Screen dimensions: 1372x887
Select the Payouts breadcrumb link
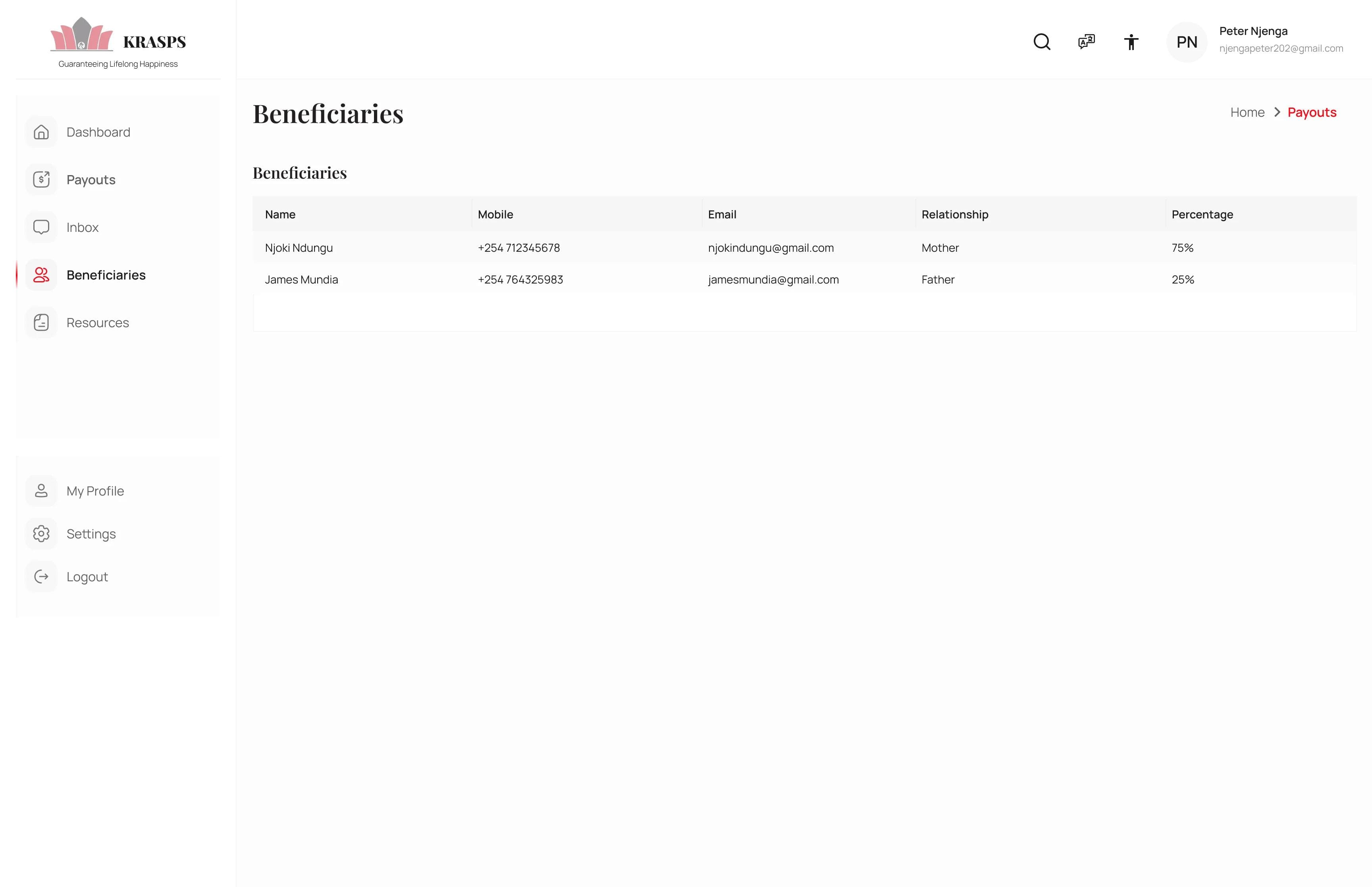pos(1312,112)
